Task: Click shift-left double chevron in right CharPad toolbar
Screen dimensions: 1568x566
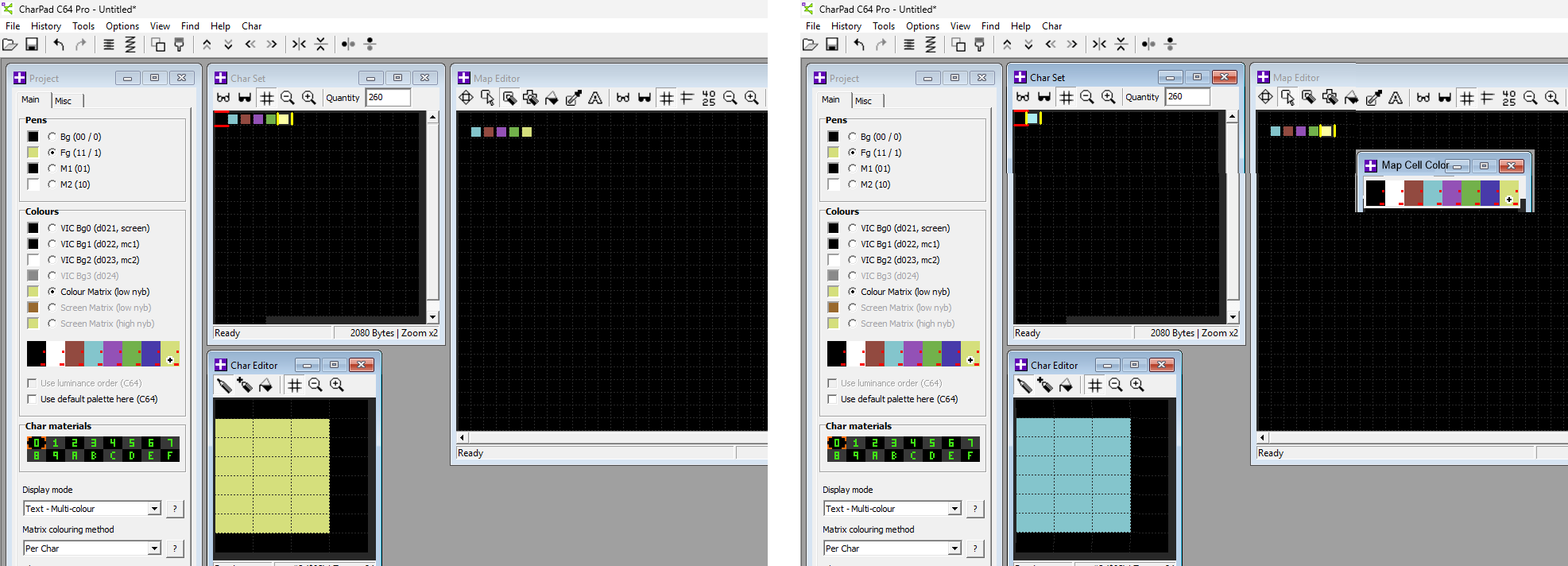Action: [x=1051, y=45]
